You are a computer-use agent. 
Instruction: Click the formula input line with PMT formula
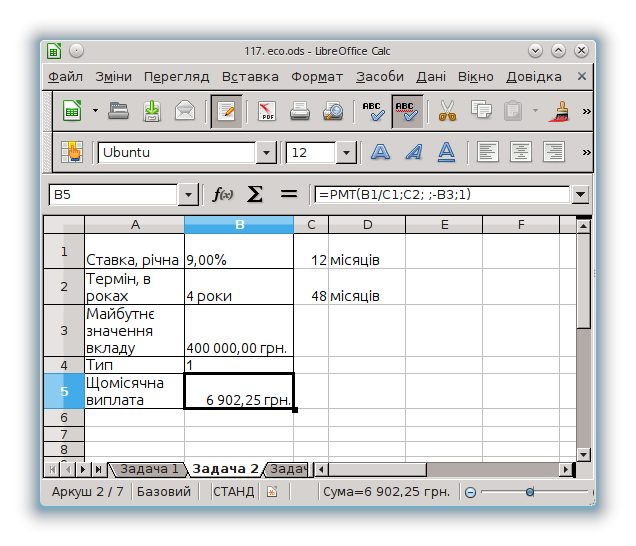442,195
